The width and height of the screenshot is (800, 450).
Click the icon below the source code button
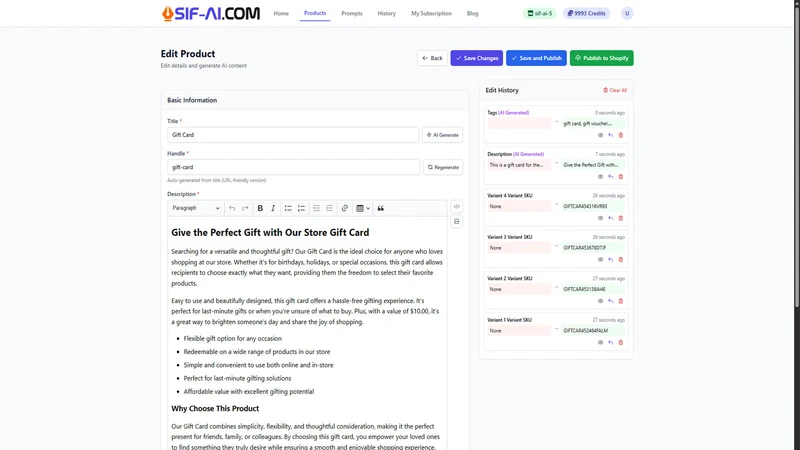pos(457,221)
